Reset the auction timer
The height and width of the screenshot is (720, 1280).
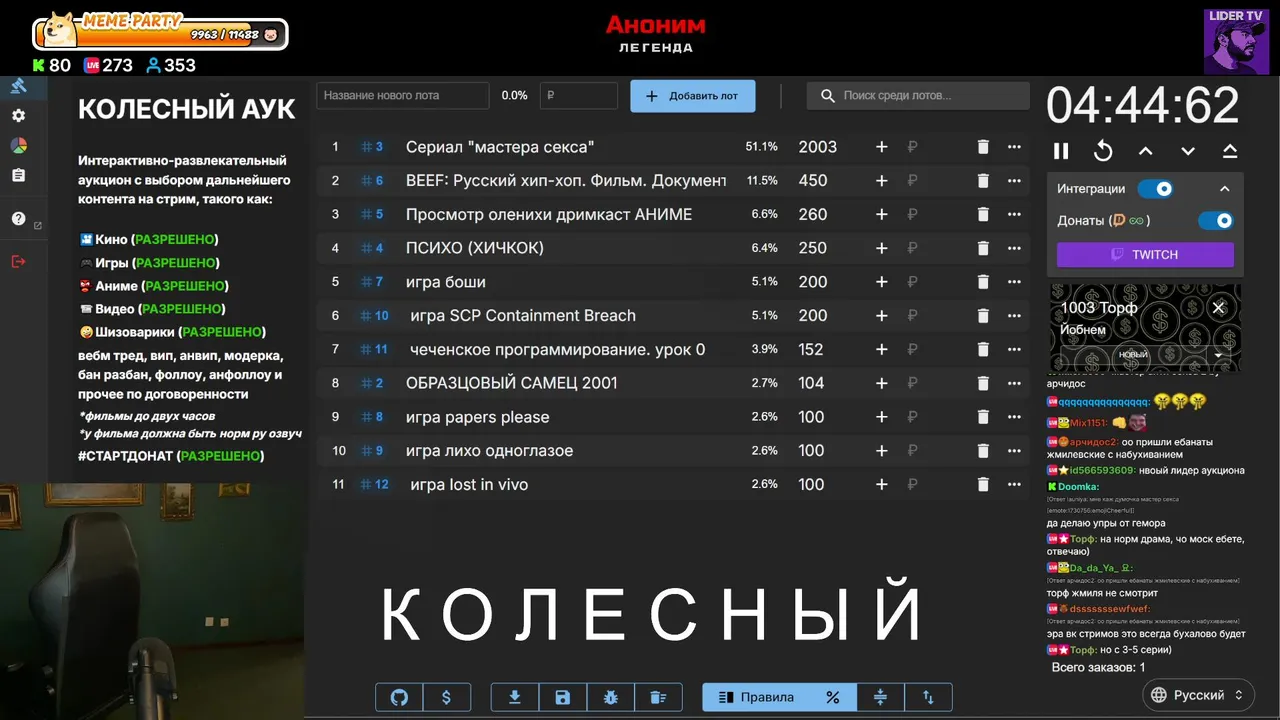pos(1103,151)
